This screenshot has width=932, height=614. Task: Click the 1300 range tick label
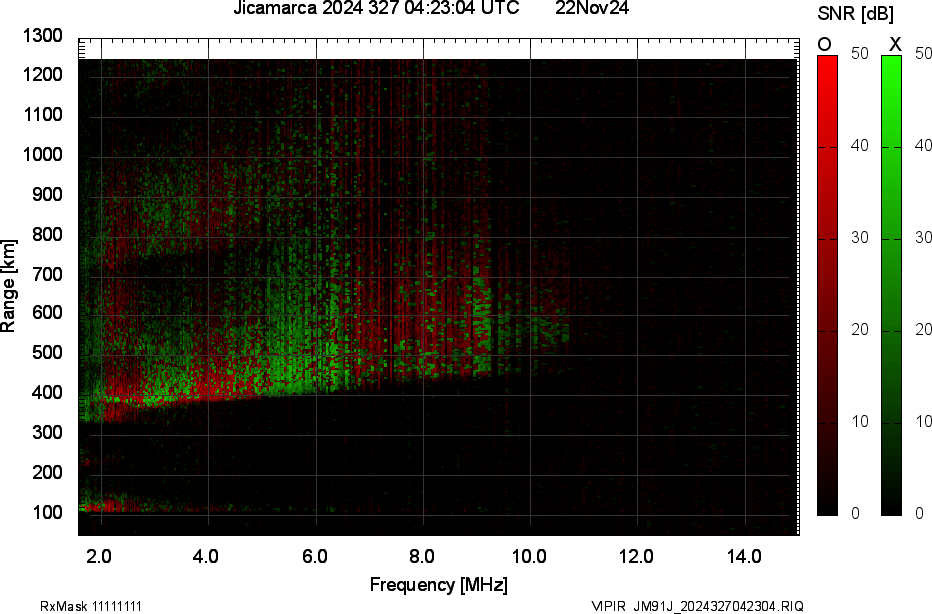[46, 36]
